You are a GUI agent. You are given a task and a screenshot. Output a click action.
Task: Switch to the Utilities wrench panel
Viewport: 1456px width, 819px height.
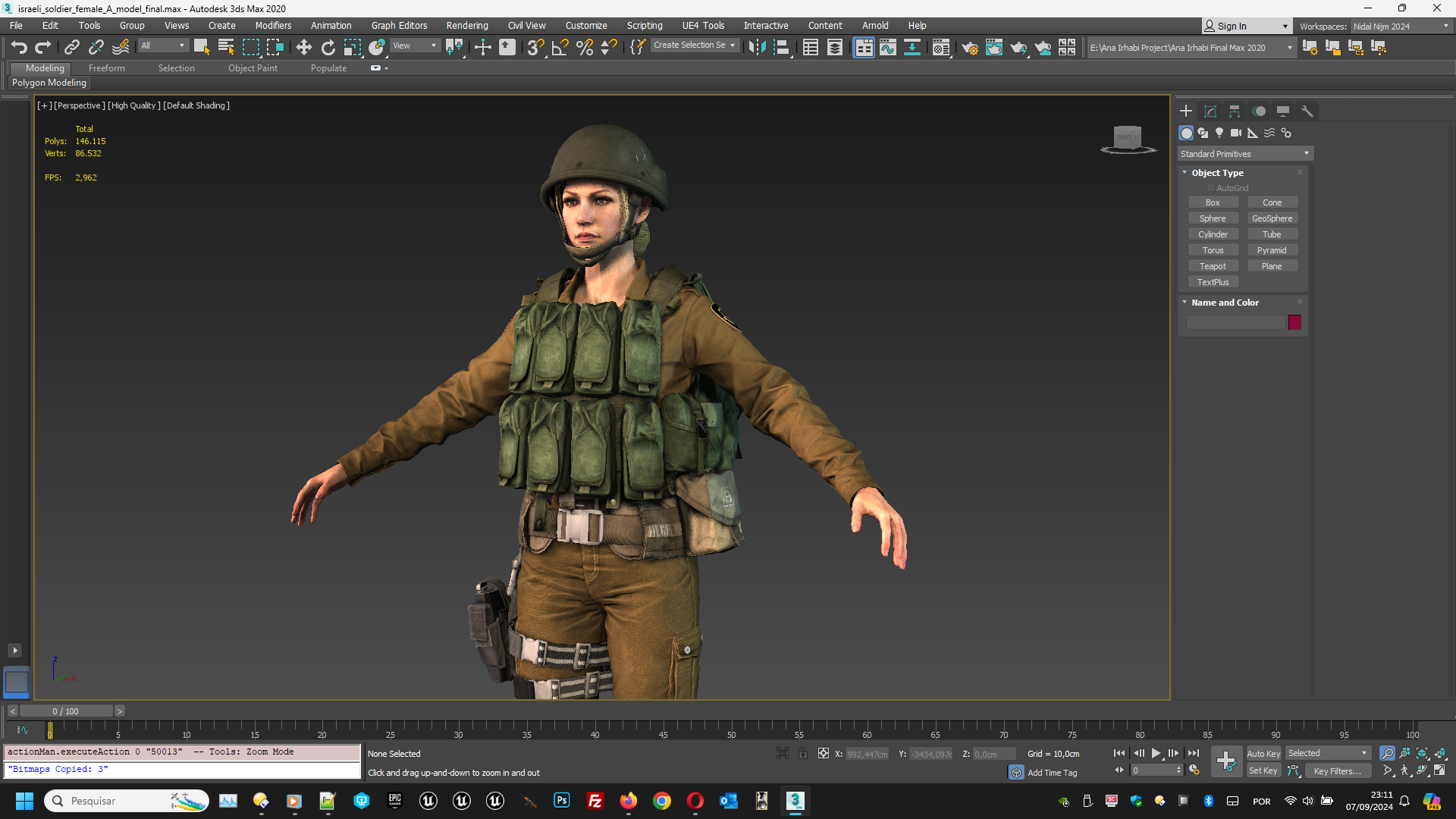pos(1307,111)
